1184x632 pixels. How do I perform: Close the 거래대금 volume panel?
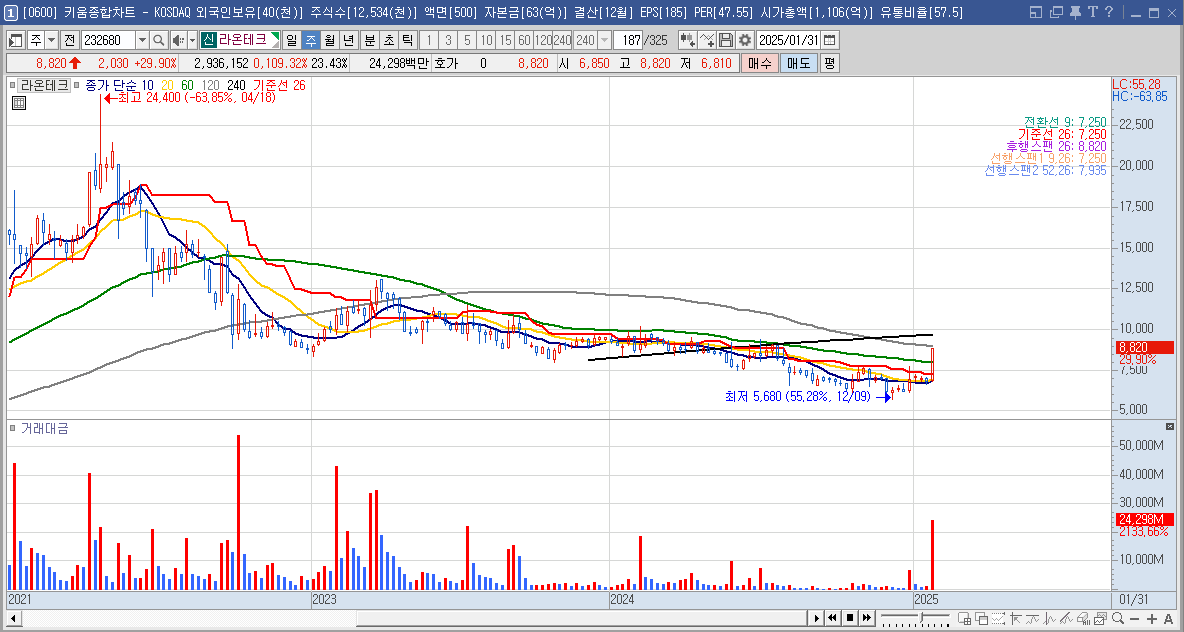1170,427
